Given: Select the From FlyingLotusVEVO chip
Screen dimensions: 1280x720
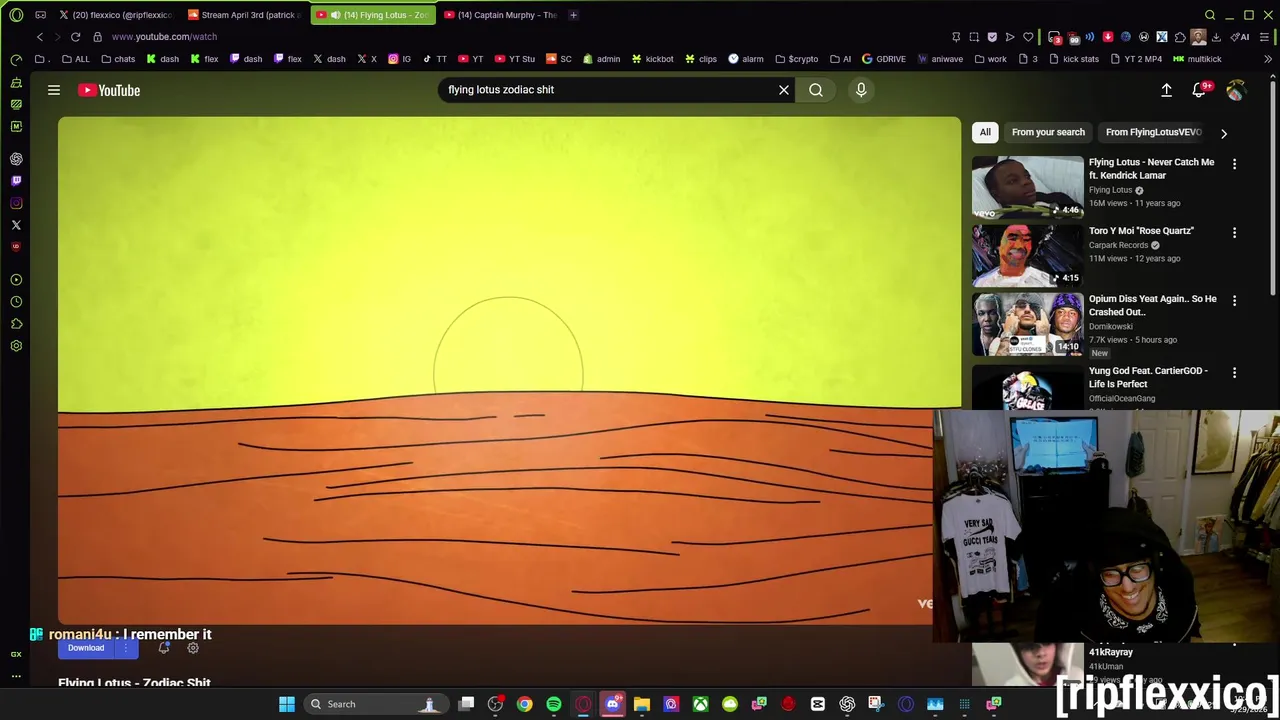Looking at the screenshot, I should 1153,132.
